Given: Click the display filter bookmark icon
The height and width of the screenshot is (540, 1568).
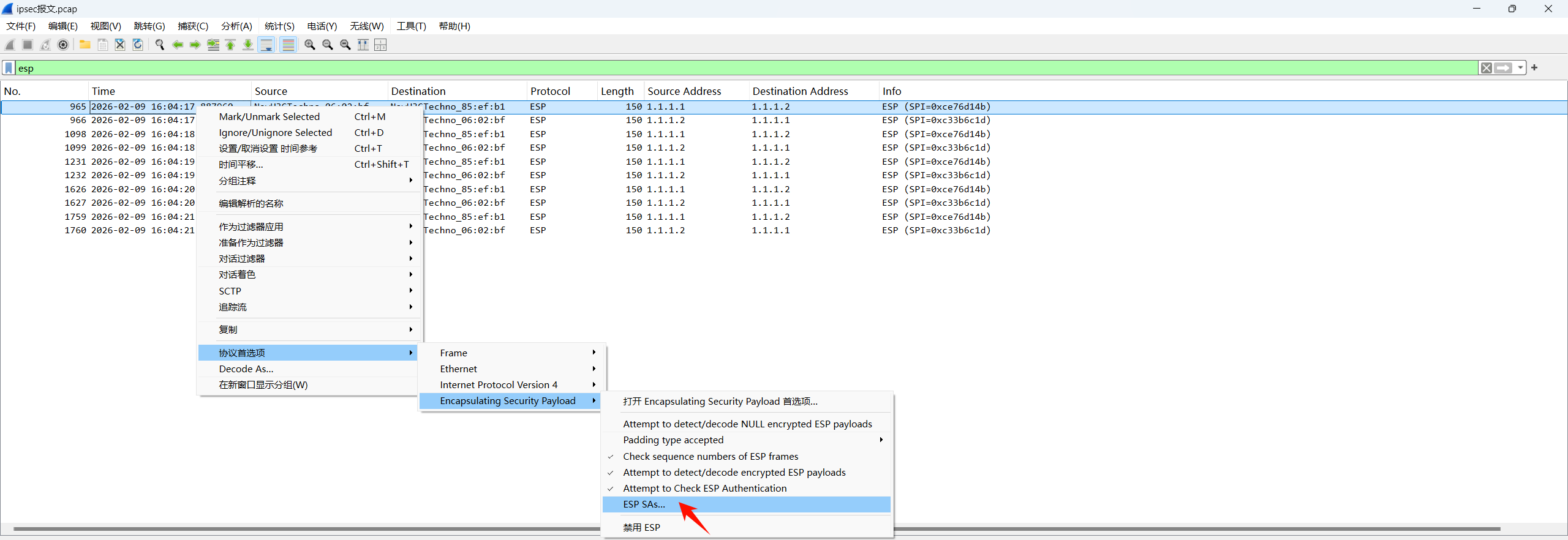Looking at the screenshot, I should coord(9,68).
